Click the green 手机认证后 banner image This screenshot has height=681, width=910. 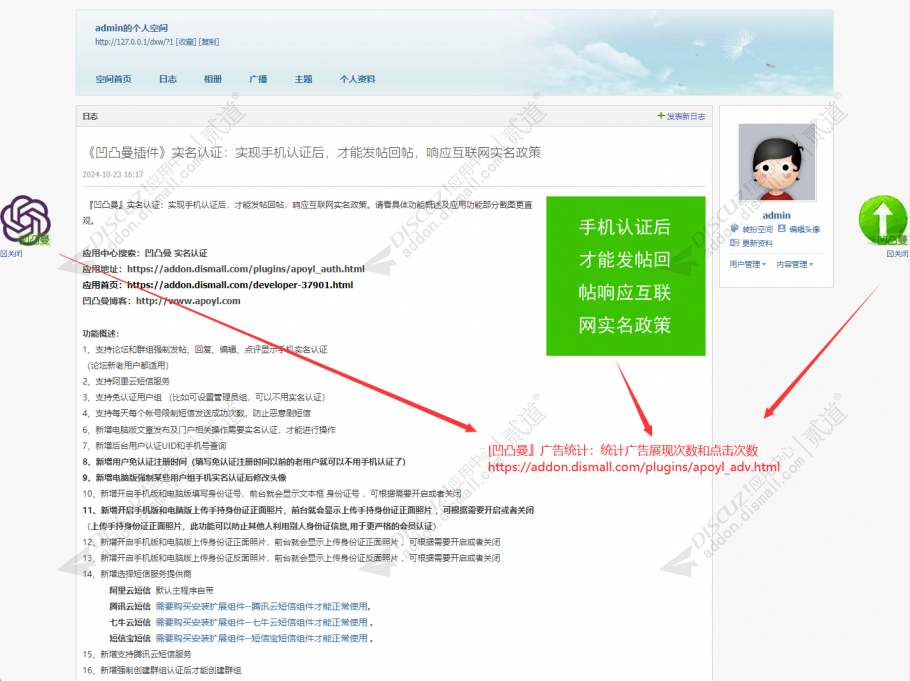626,276
